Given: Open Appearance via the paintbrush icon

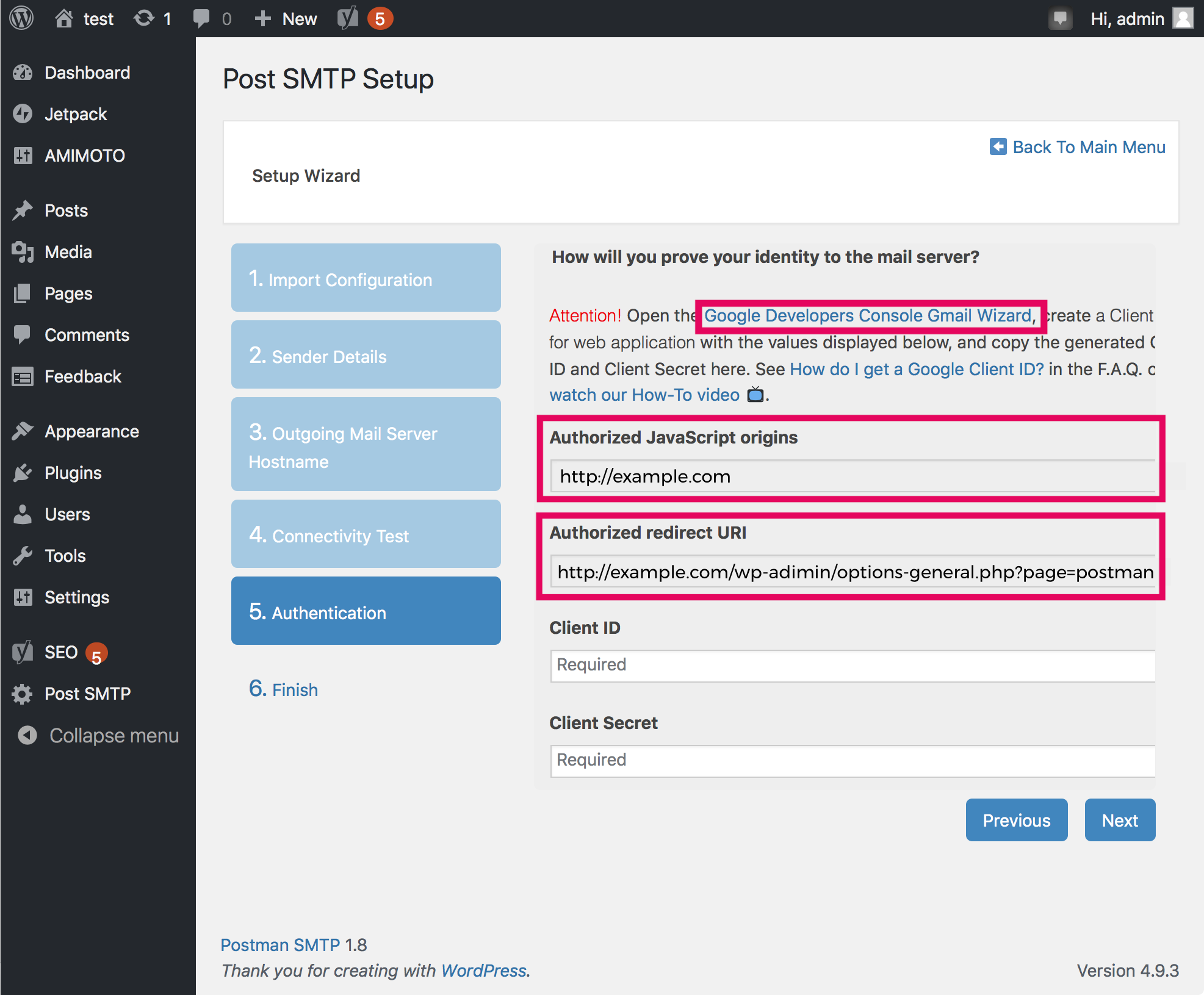Looking at the screenshot, I should tap(23, 431).
